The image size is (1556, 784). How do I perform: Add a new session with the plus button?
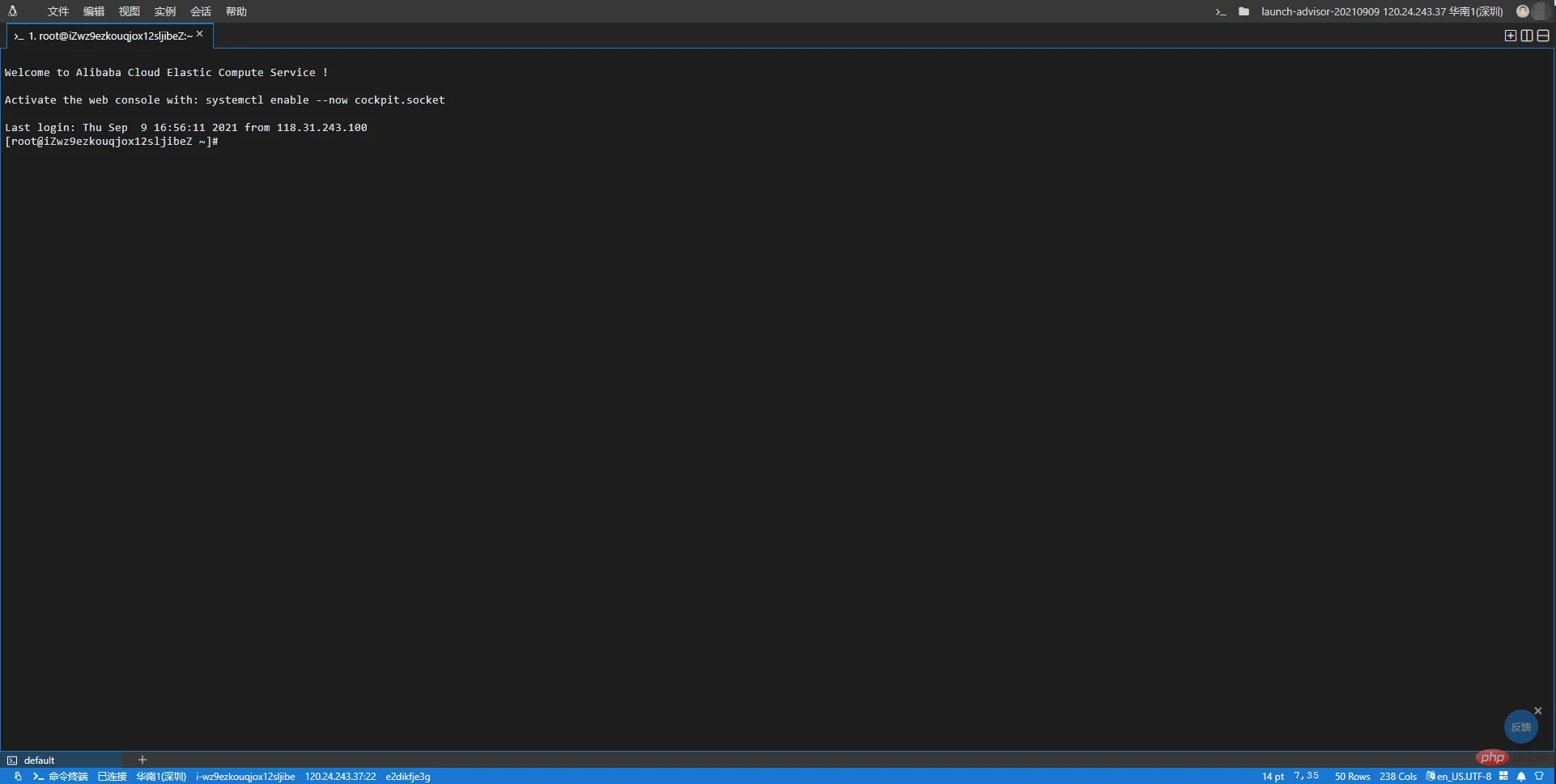[x=142, y=760]
